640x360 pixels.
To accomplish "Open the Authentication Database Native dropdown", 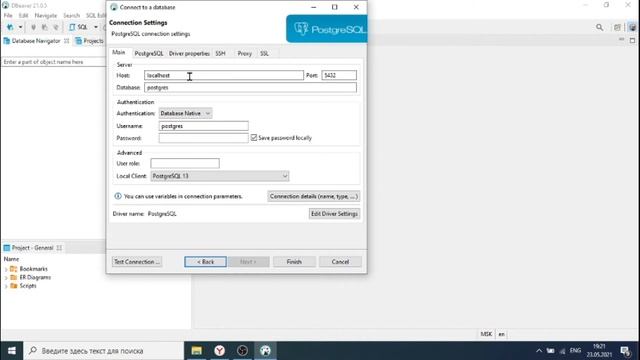I will [185, 113].
